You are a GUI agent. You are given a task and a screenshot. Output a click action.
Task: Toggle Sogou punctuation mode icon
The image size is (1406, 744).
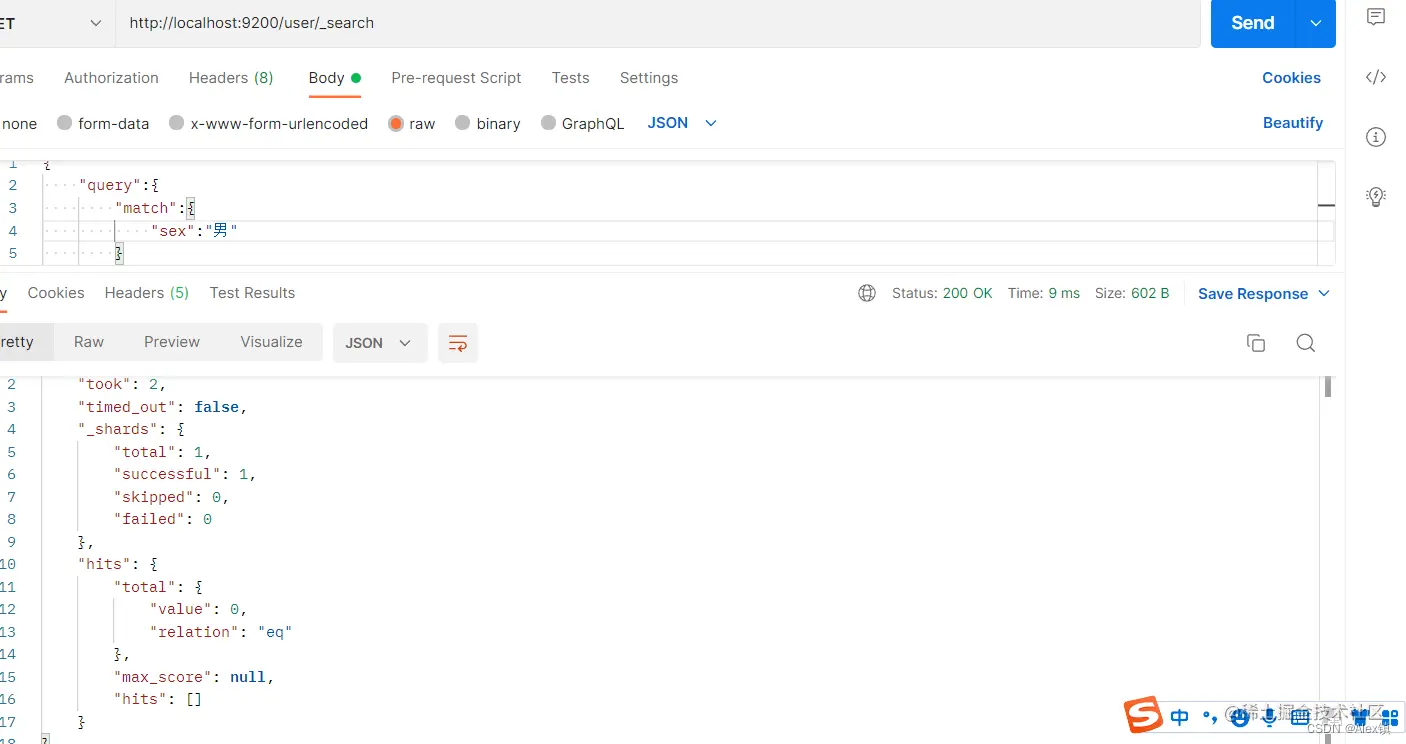tap(1210, 717)
